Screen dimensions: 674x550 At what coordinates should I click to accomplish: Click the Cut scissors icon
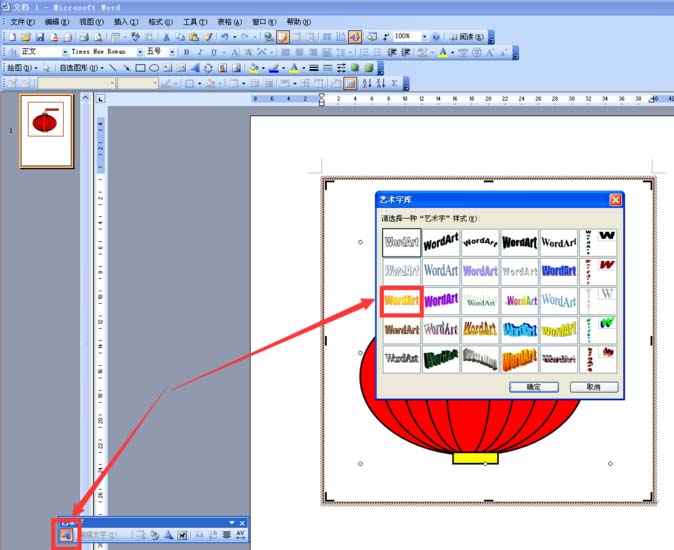[x=166, y=37]
